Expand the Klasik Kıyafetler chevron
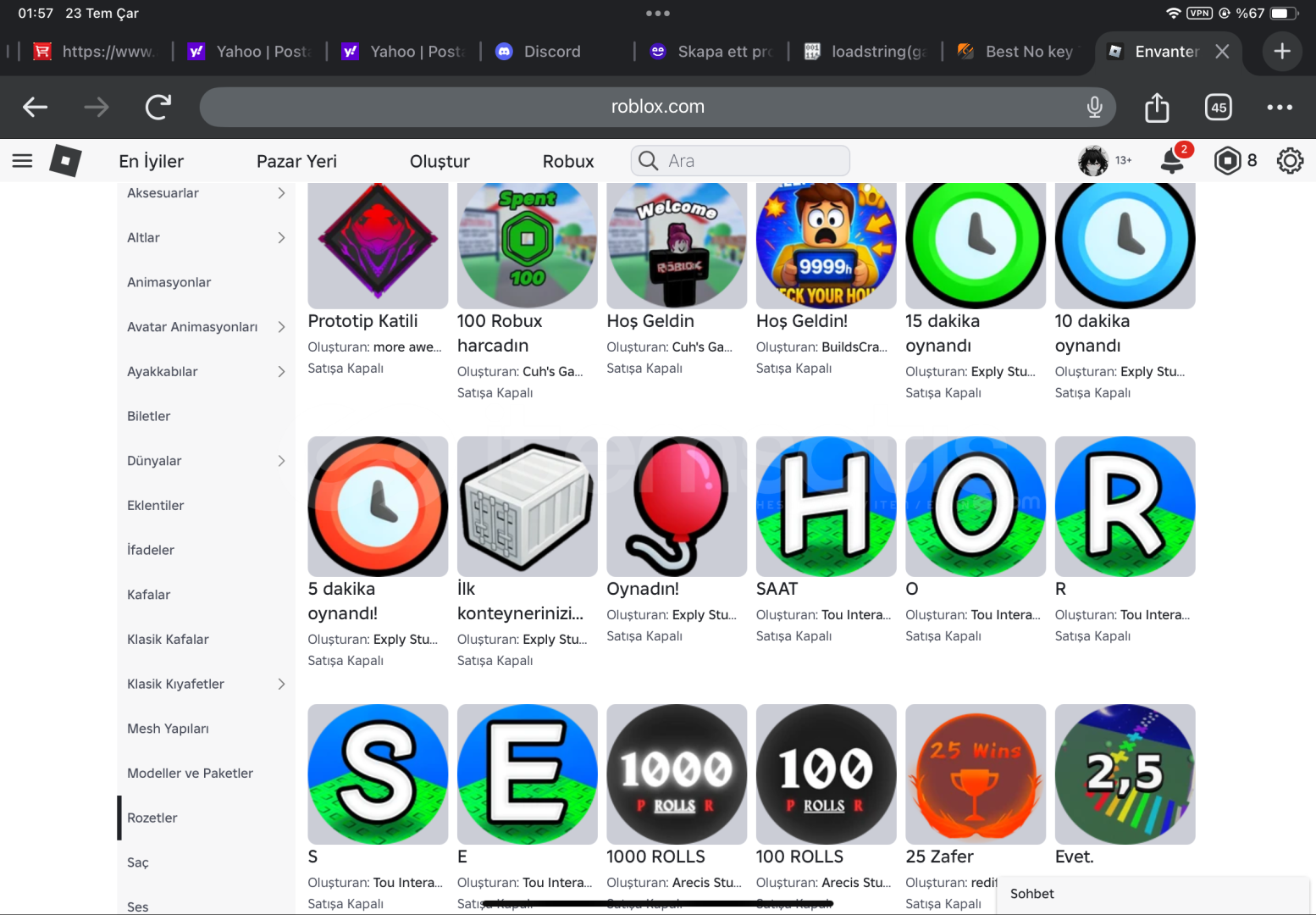 [x=281, y=684]
